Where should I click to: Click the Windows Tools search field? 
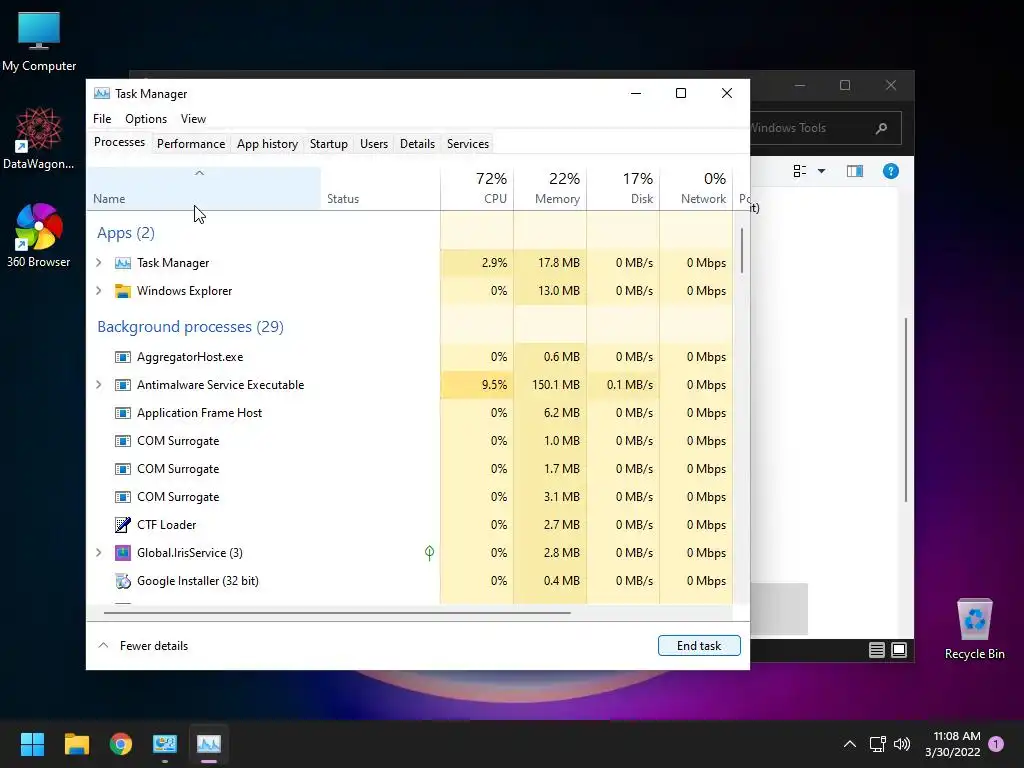tap(825, 128)
